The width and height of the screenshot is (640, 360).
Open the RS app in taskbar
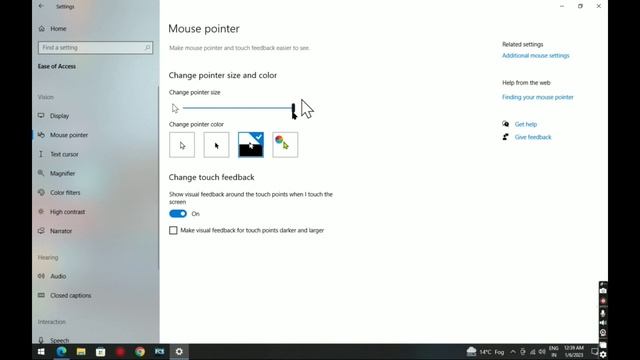coord(160,351)
